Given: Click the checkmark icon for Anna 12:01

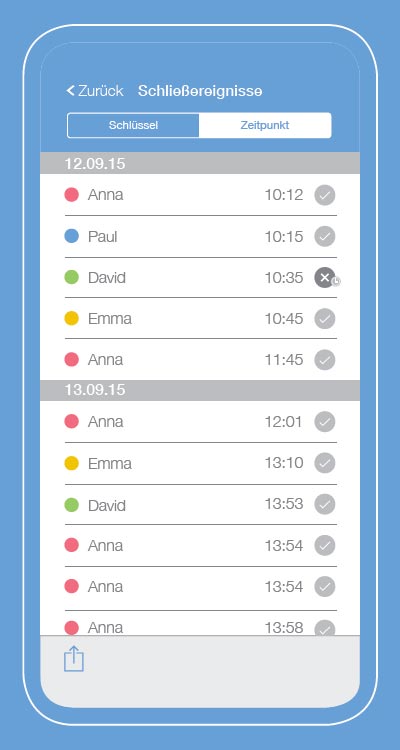Looking at the screenshot, I should [x=325, y=422].
